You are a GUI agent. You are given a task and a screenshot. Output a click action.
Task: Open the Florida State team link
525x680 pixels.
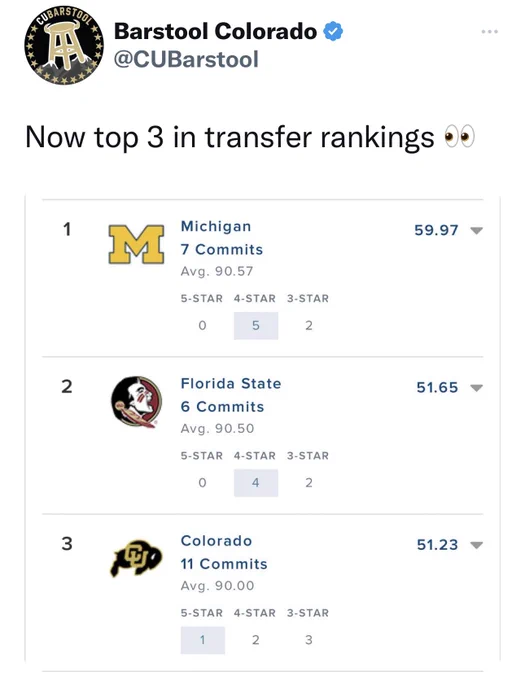coord(231,383)
